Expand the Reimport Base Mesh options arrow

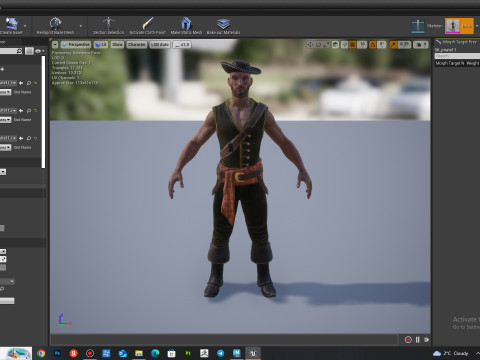coord(81,26)
